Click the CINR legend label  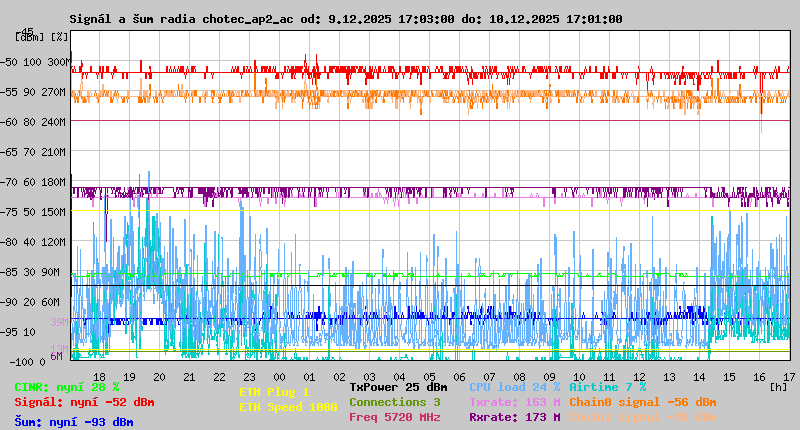(67, 387)
